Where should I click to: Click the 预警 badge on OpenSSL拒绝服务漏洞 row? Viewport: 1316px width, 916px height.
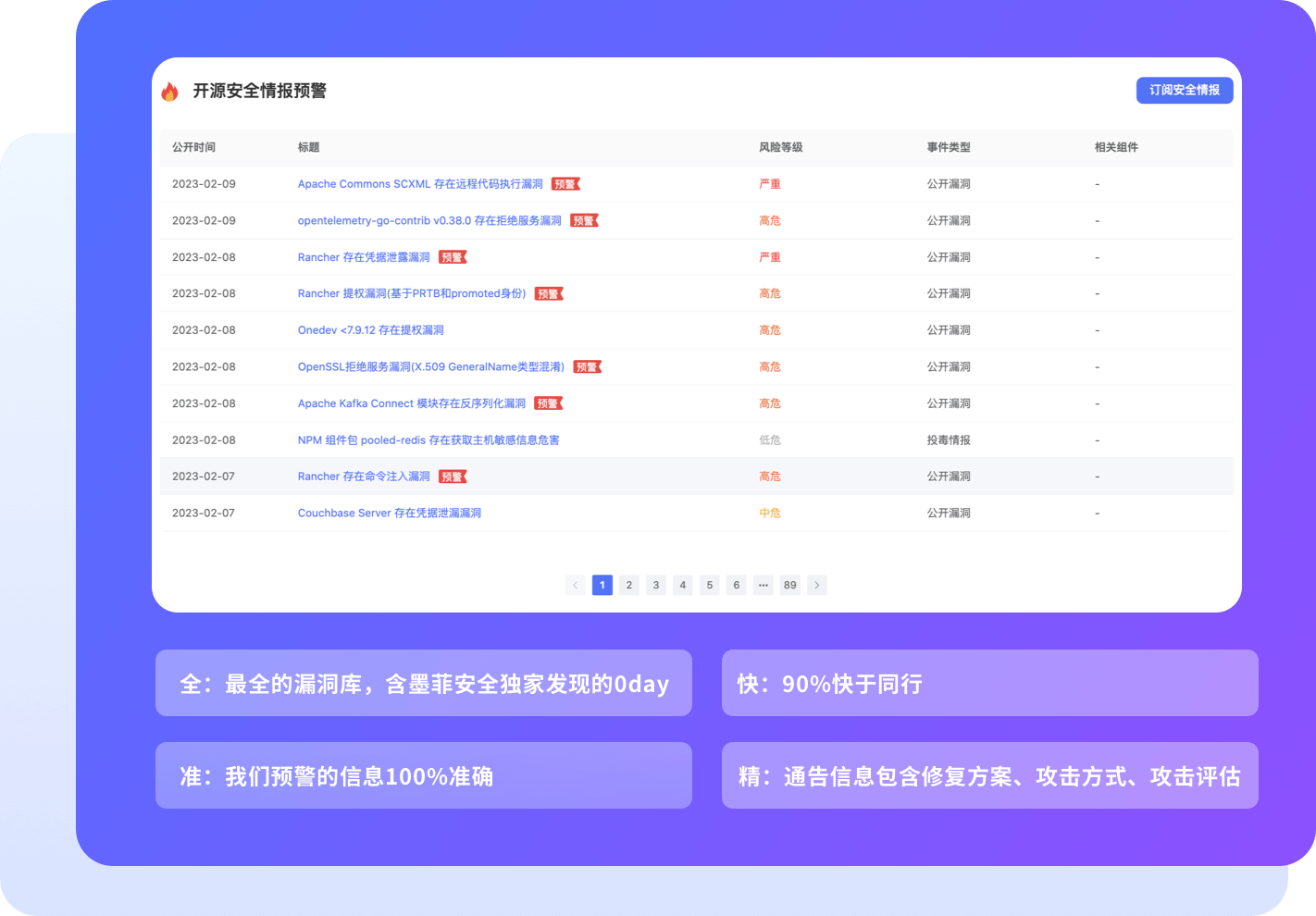point(587,367)
